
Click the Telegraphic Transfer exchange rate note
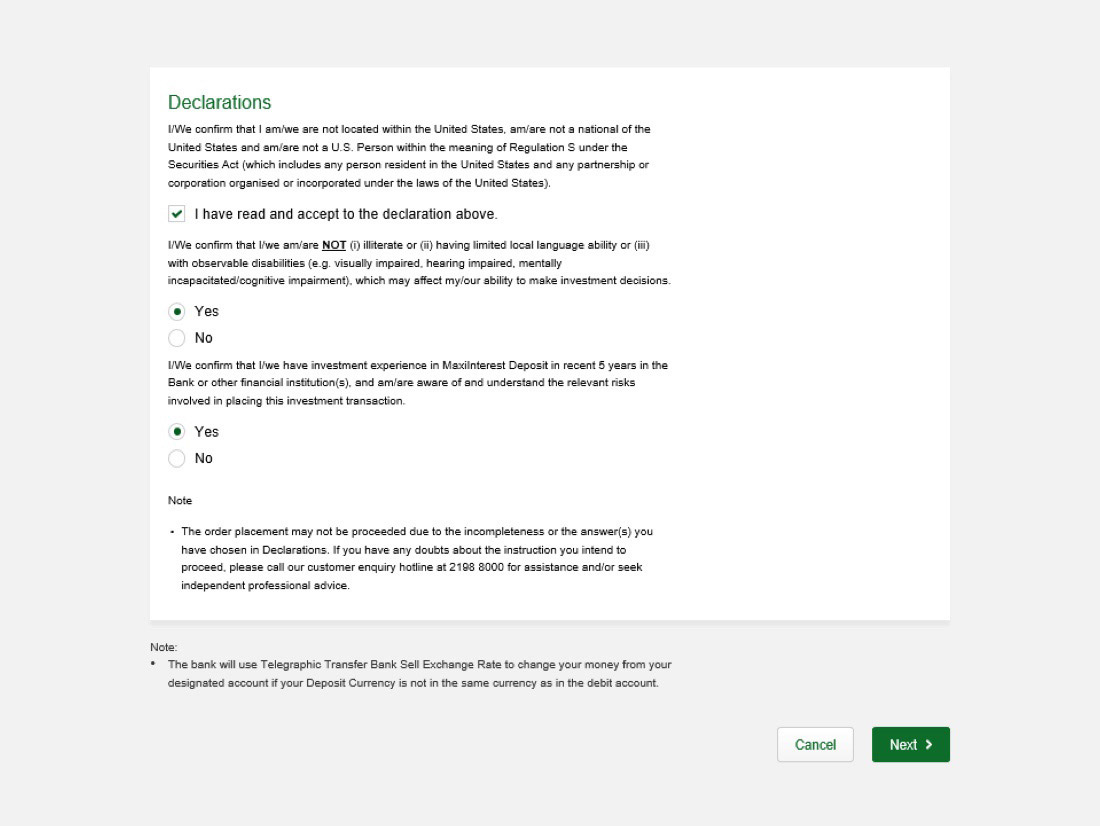[x=419, y=674]
